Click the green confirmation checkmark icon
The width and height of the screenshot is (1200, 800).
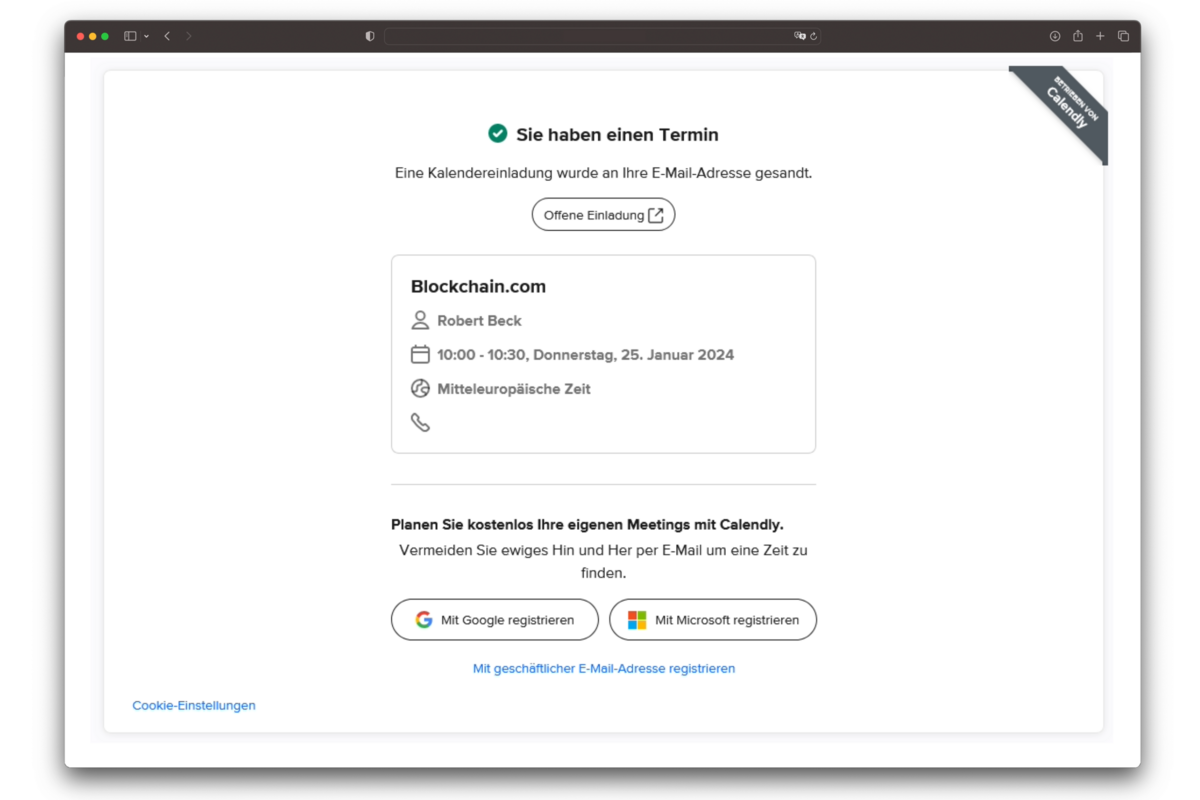pos(497,133)
